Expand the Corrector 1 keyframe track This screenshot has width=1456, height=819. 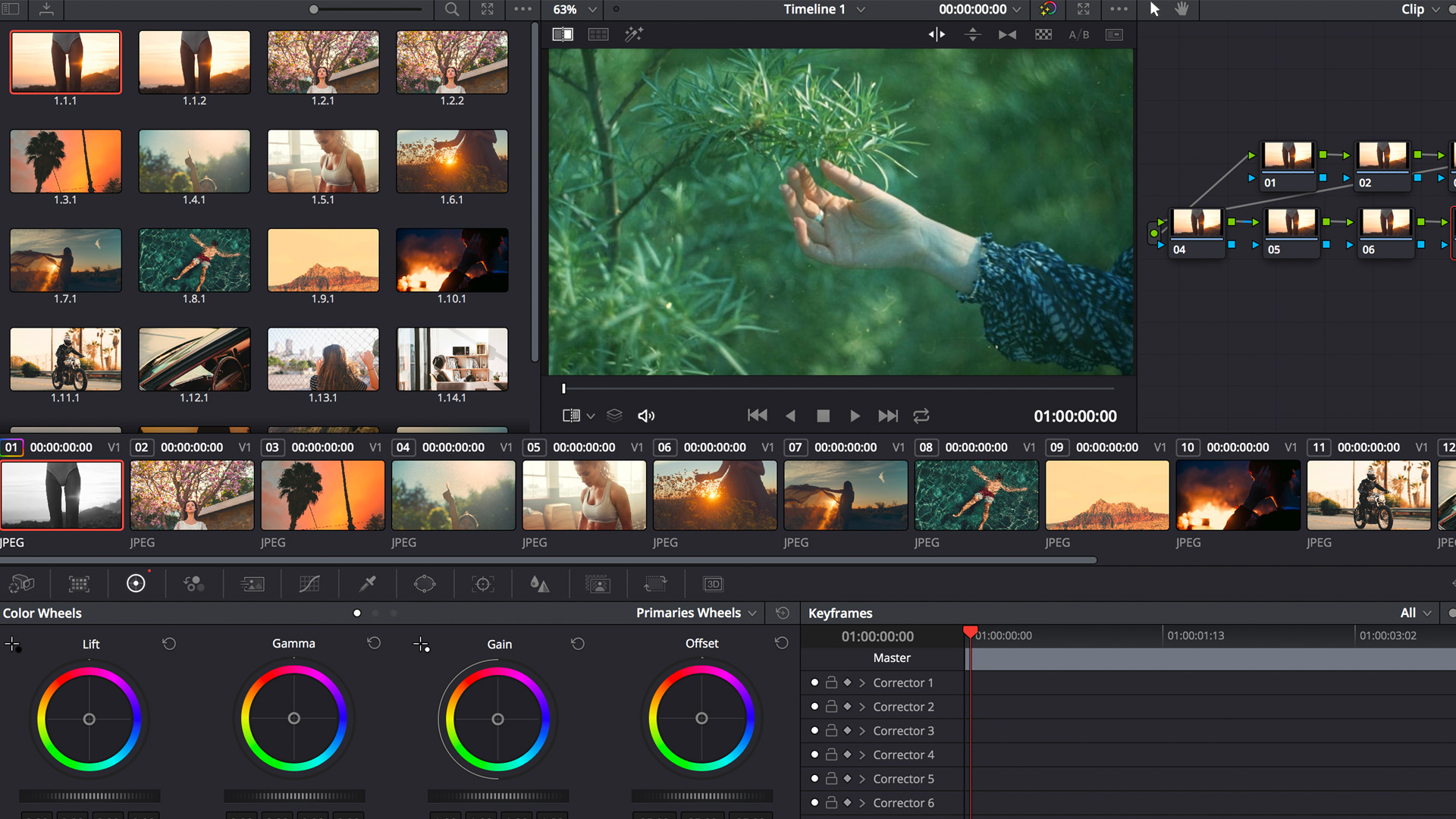click(x=861, y=682)
